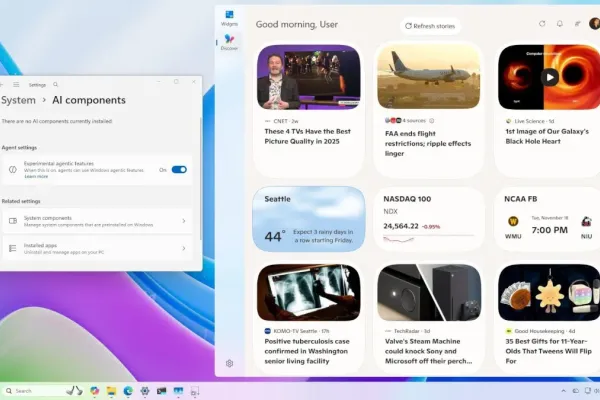Show hidden system tray icons chevron
The width and height of the screenshot is (600, 400).
point(563,391)
